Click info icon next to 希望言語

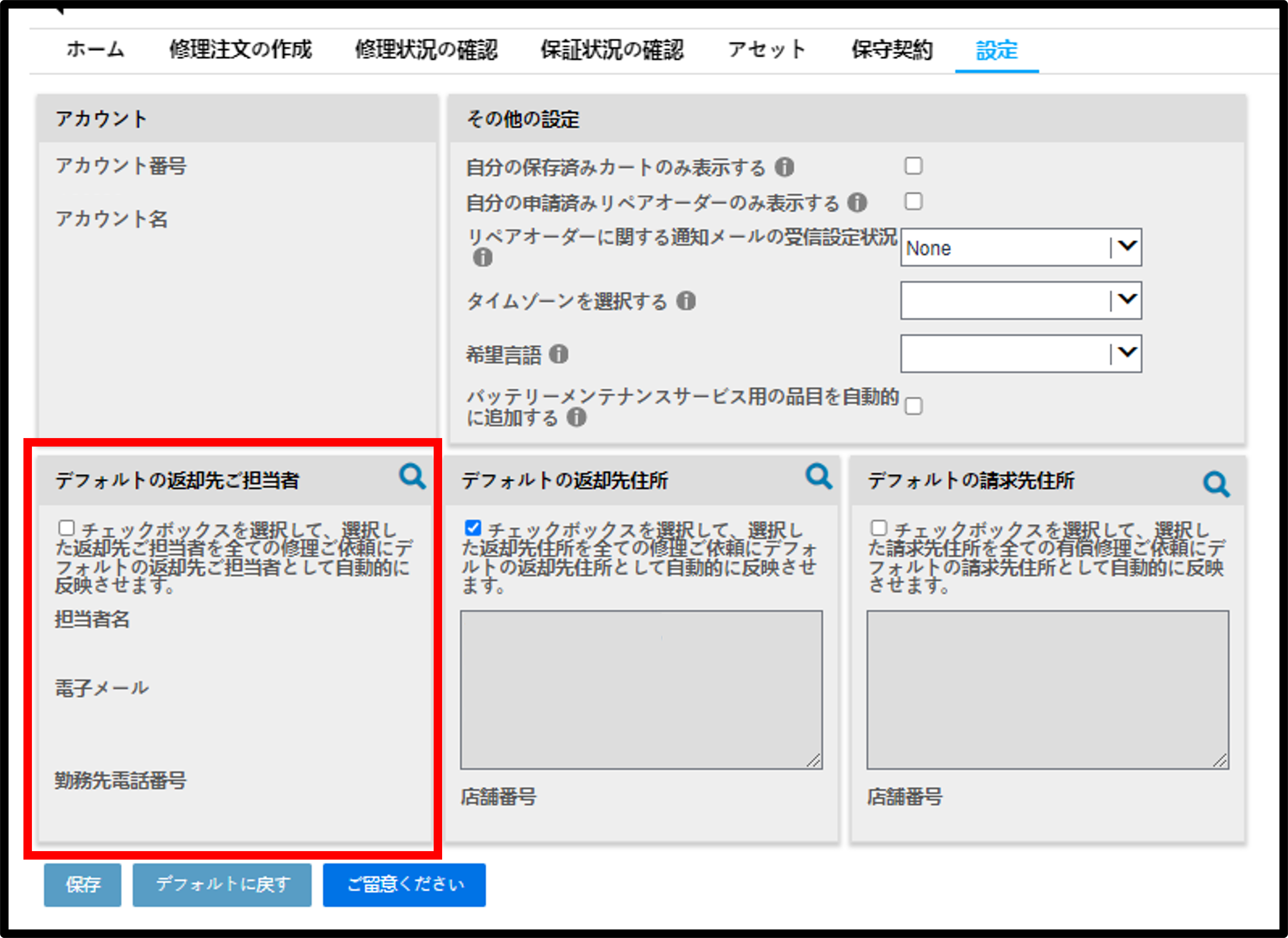(x=559, y=354)
